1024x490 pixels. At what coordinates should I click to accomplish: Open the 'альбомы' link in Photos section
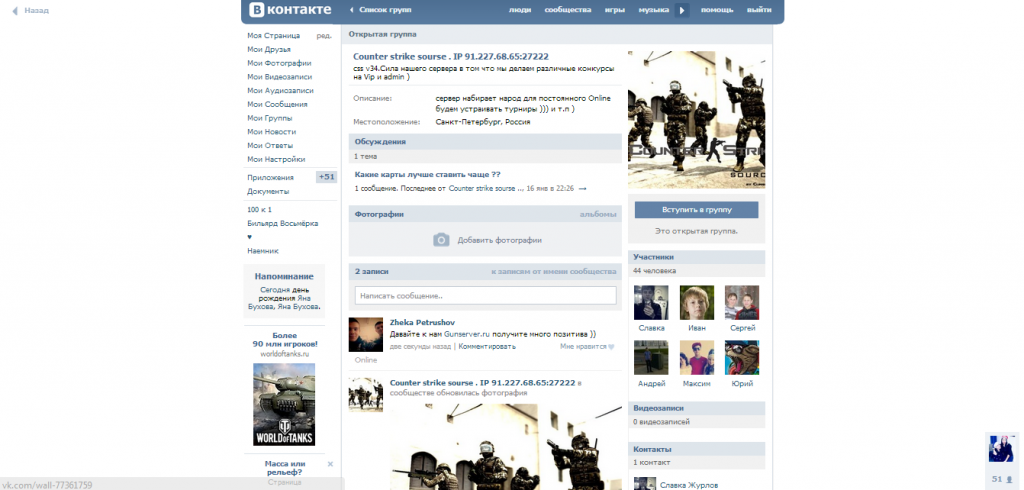pos(598,214)
